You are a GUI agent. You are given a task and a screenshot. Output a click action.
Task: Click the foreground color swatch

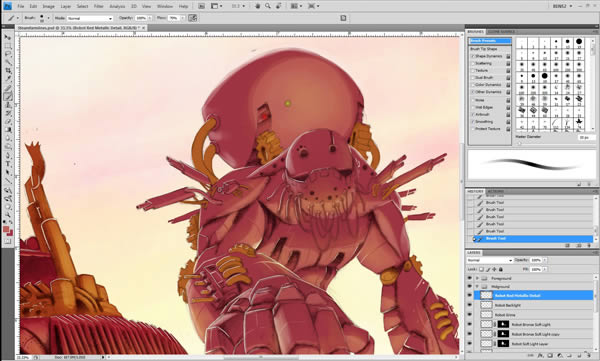click(x=6, y=229)
